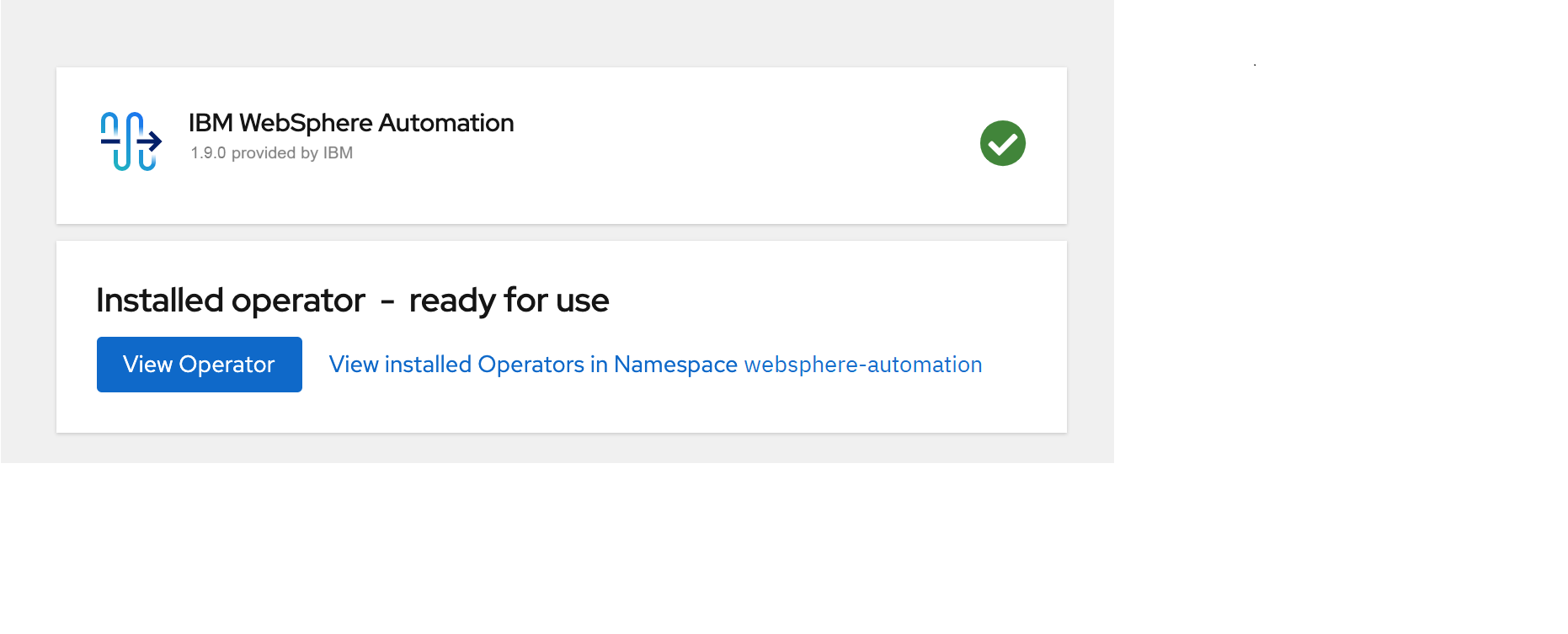Click the green checkmark success icon
Viewport: 1568px width, 634px height.
(1003, 143)
